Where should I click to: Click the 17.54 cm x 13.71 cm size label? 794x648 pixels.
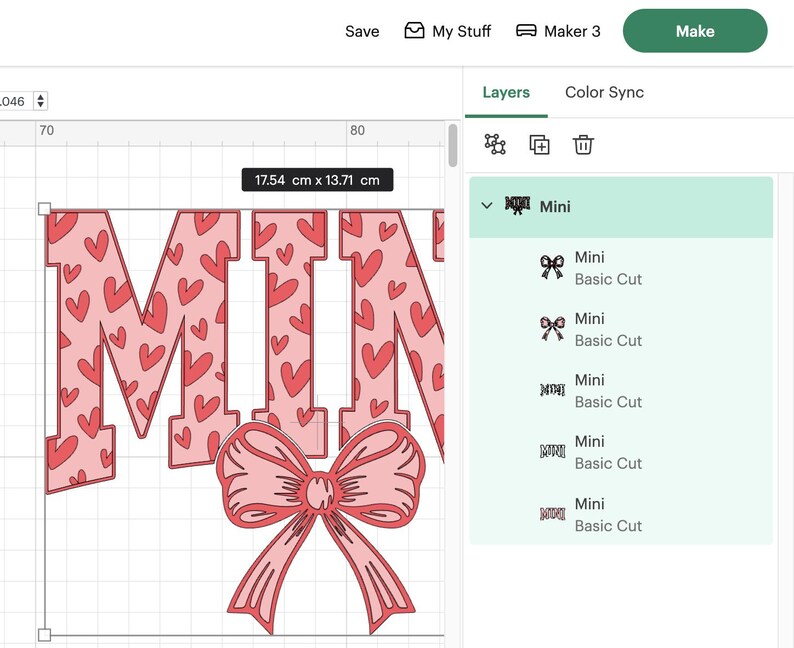[317, 180]
